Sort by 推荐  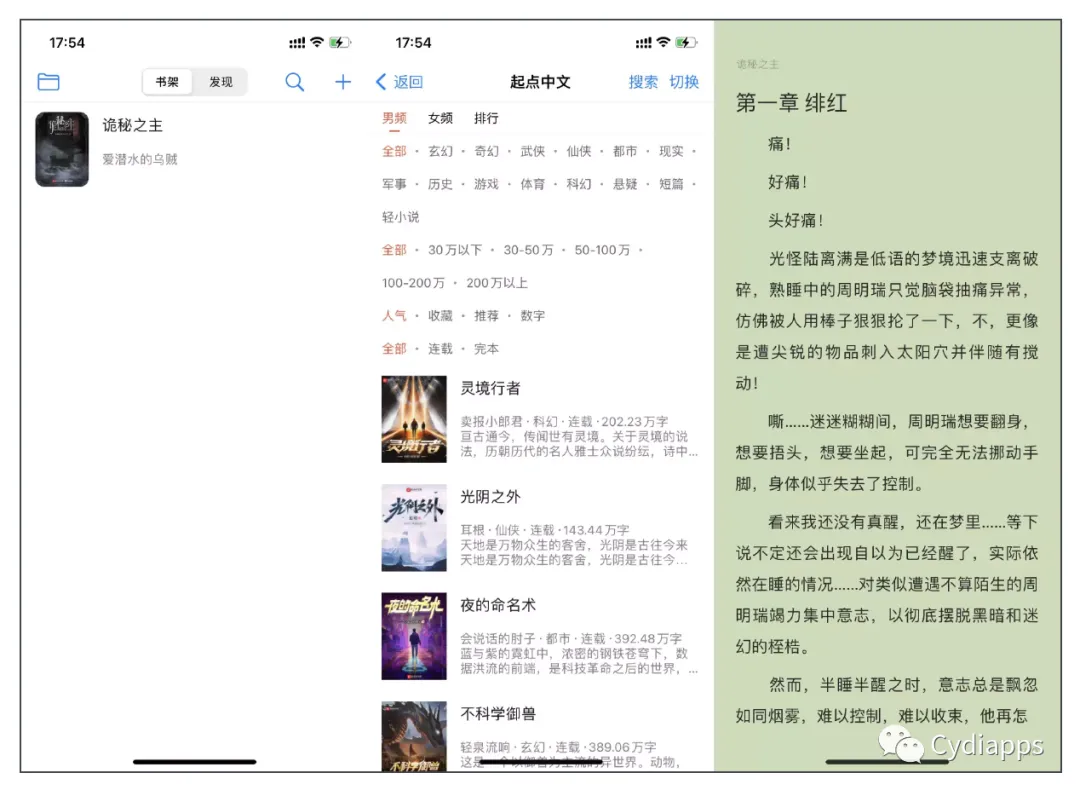pos(486,315)
